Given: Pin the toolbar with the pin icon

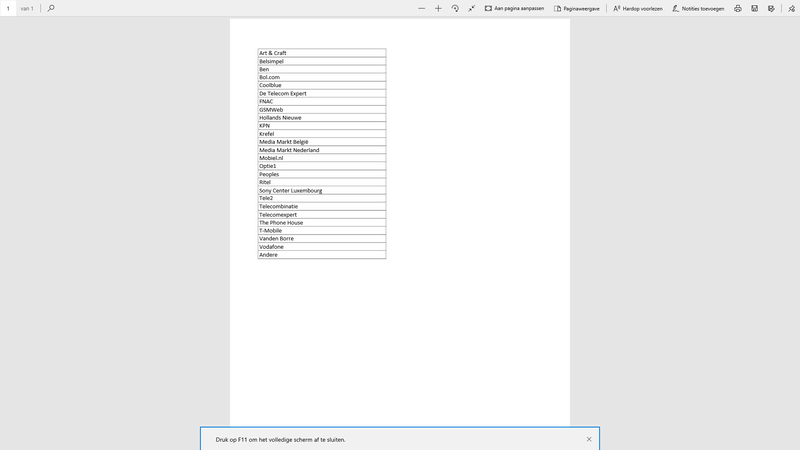Looking at the screenshot, I should pyautogui.click(x=791, y=8).
